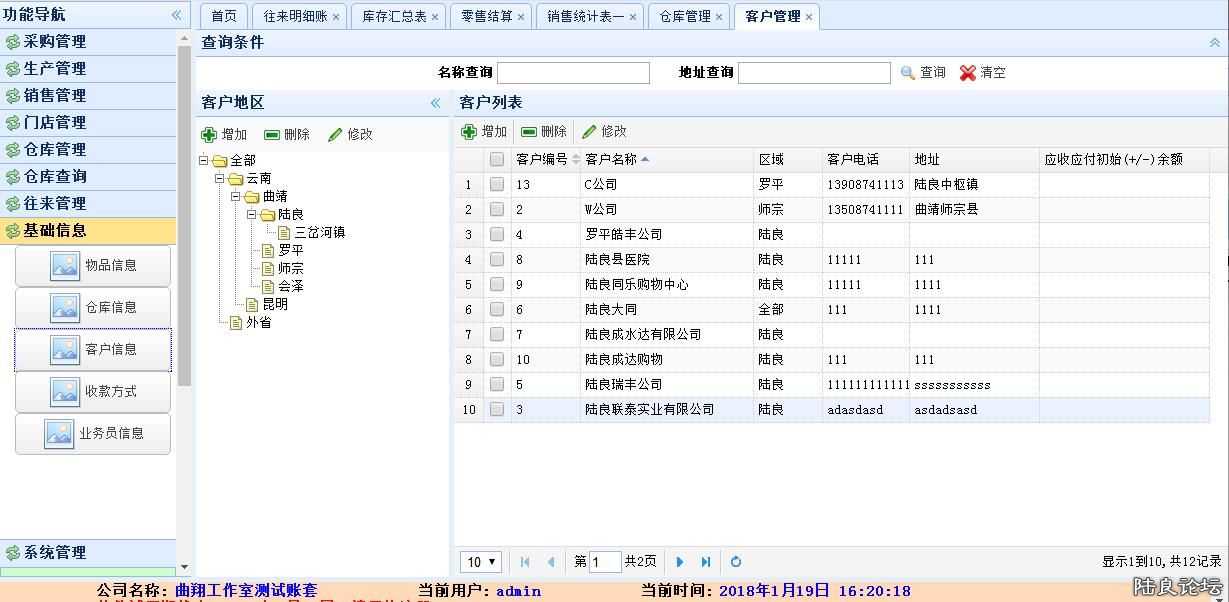Jump to last page of customer list
This screenshot has height=602, width=1229.
[706, 562]
